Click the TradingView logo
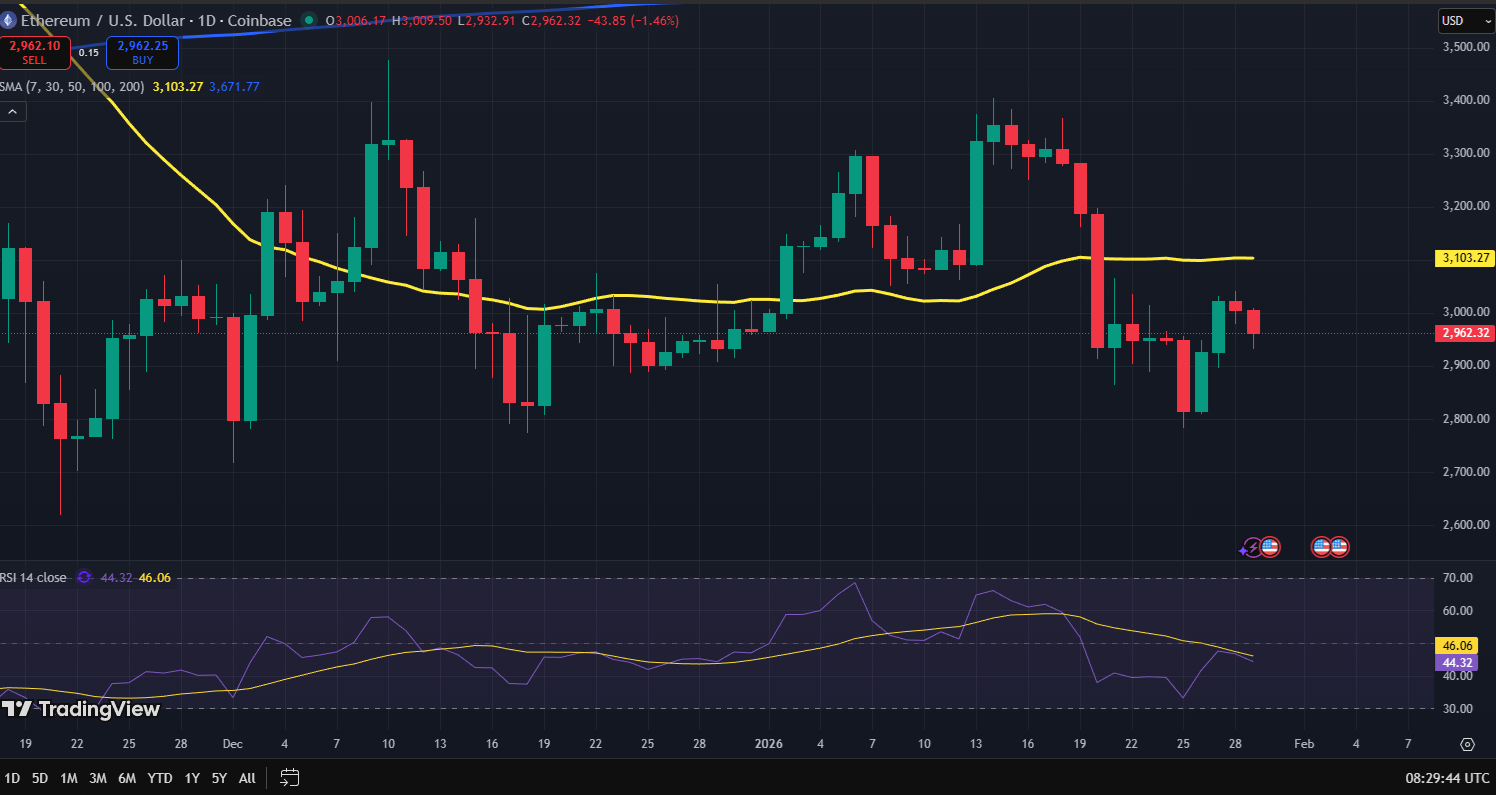Image resolution: width=1496 pixels, height=795 pixels. tap(80, 709)
